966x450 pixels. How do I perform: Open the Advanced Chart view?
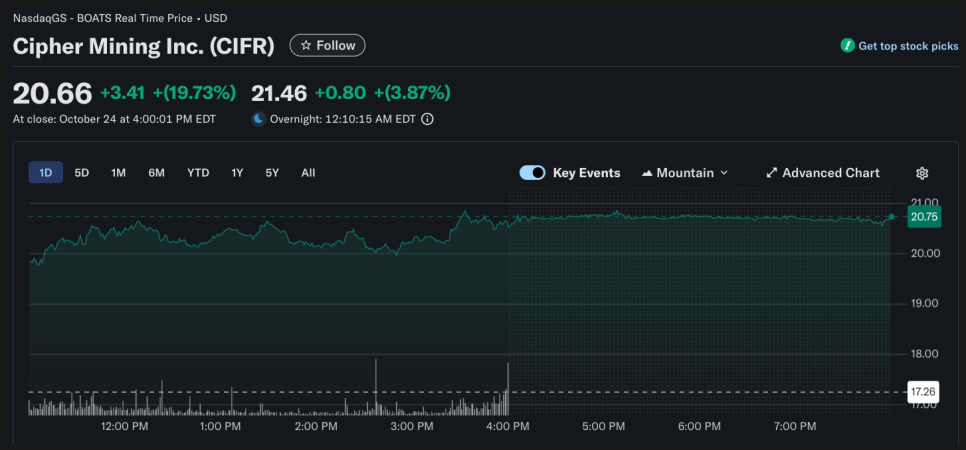coord(830,173)
